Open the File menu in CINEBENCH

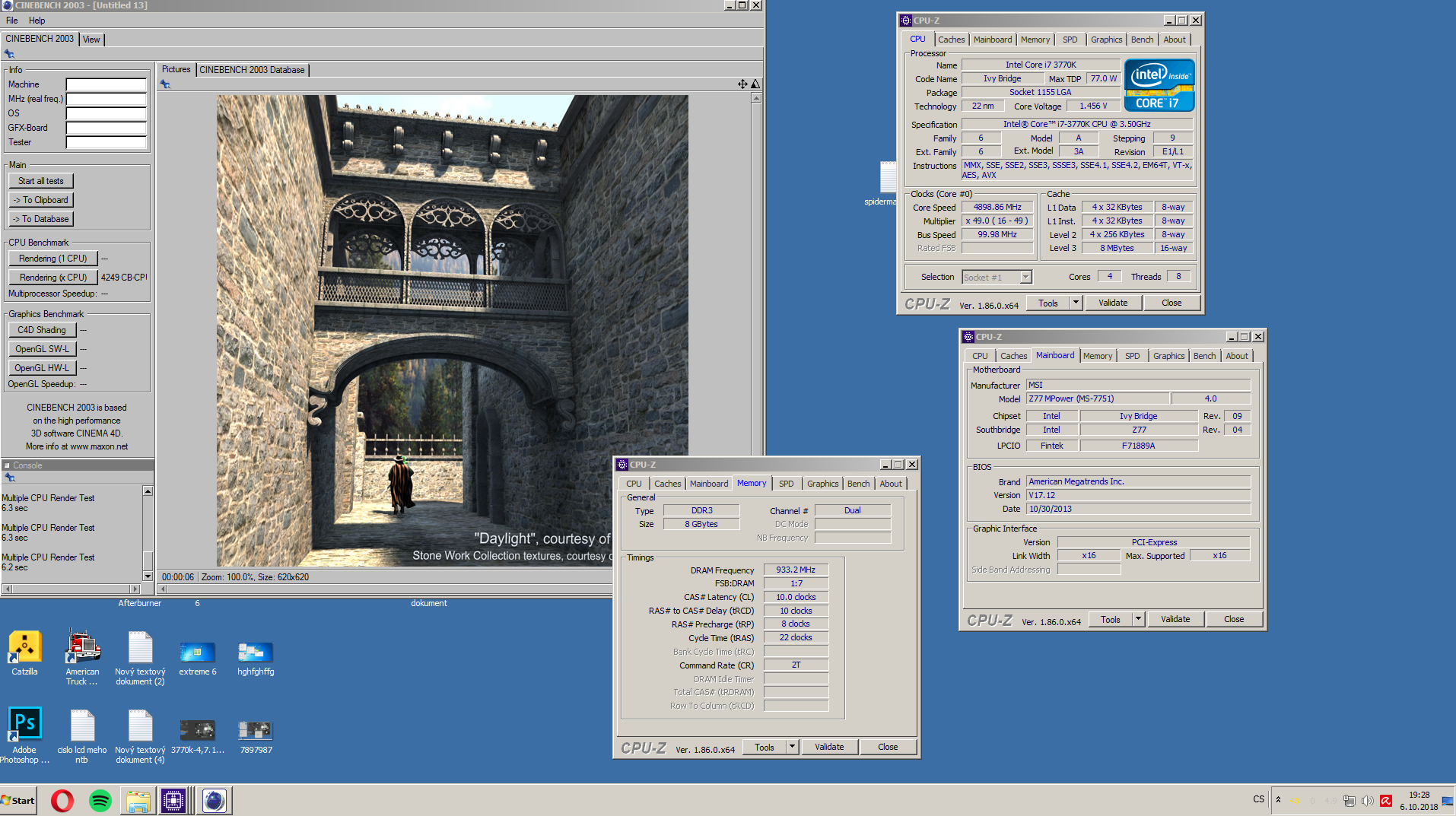(x=12, y=21)
